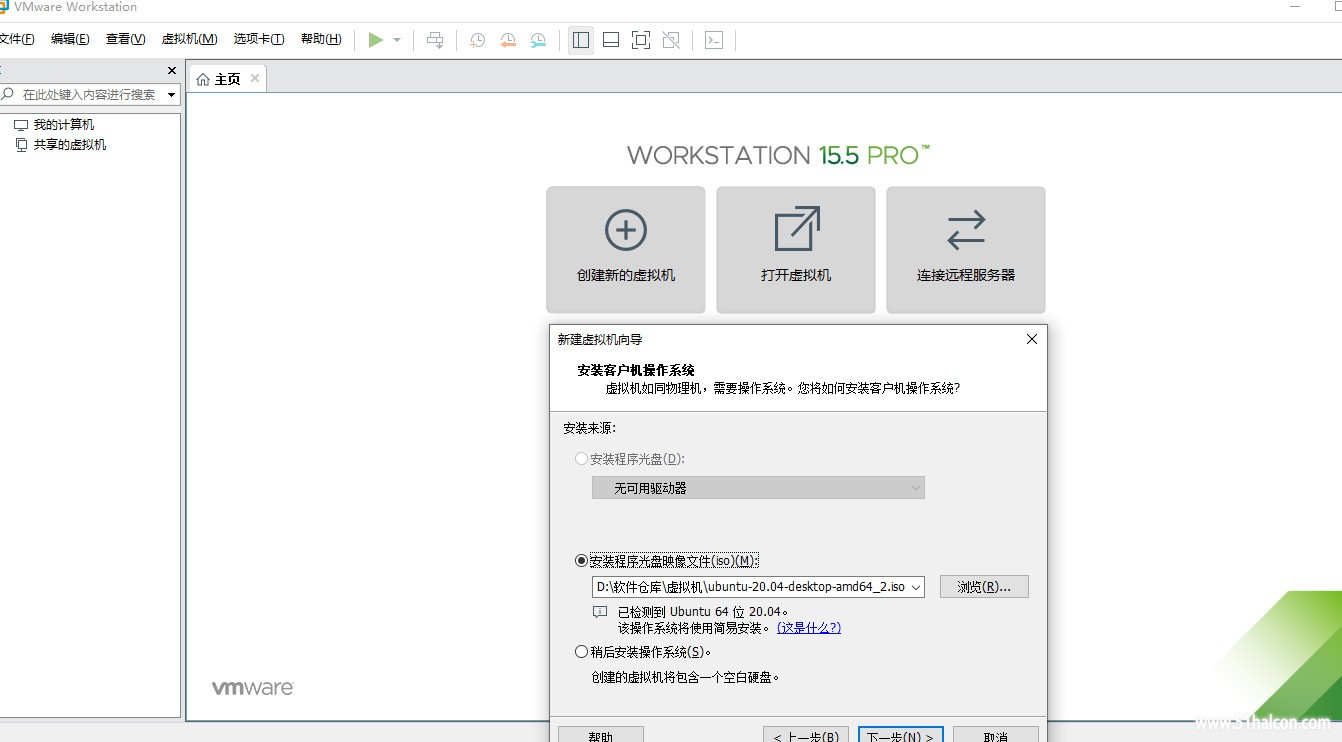The height and width of the screenshot is (742, 1342).
Task: Click the Unity mode toolbar icon
Action: click(x=671, y=40)
